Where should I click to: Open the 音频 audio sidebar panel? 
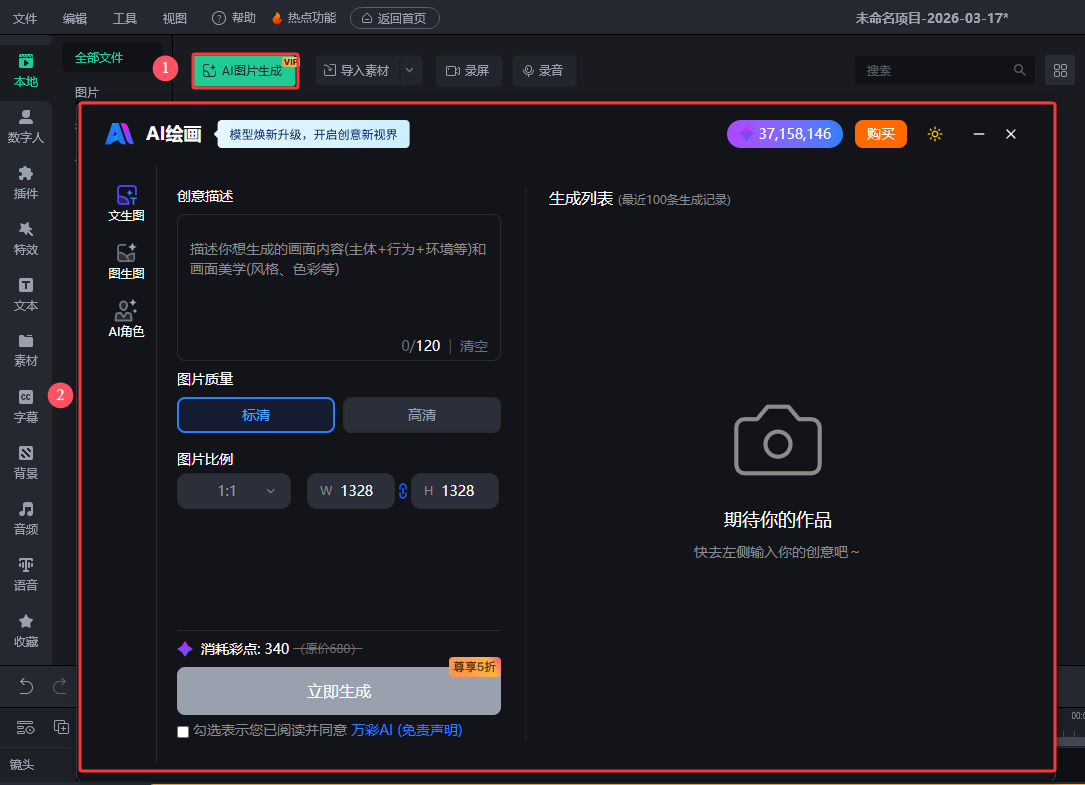(26, 518)
